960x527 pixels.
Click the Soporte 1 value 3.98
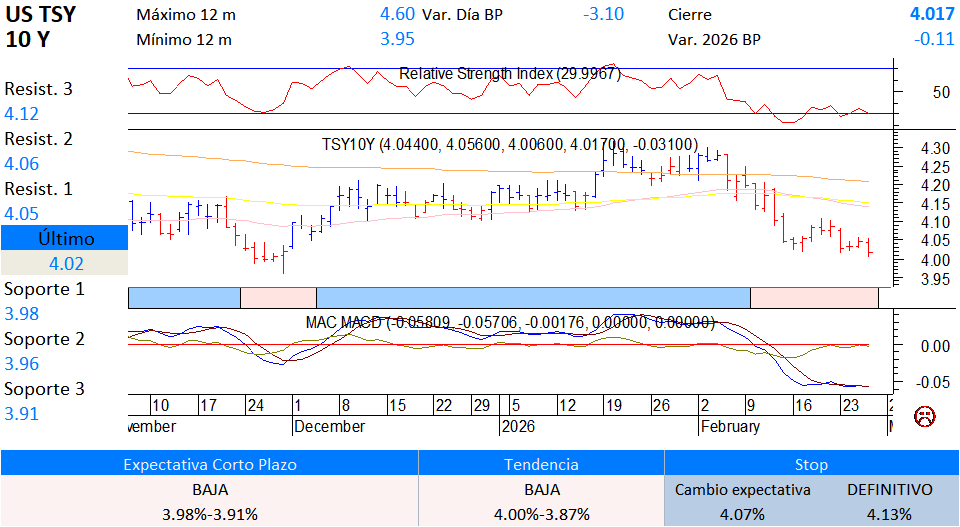22,314
